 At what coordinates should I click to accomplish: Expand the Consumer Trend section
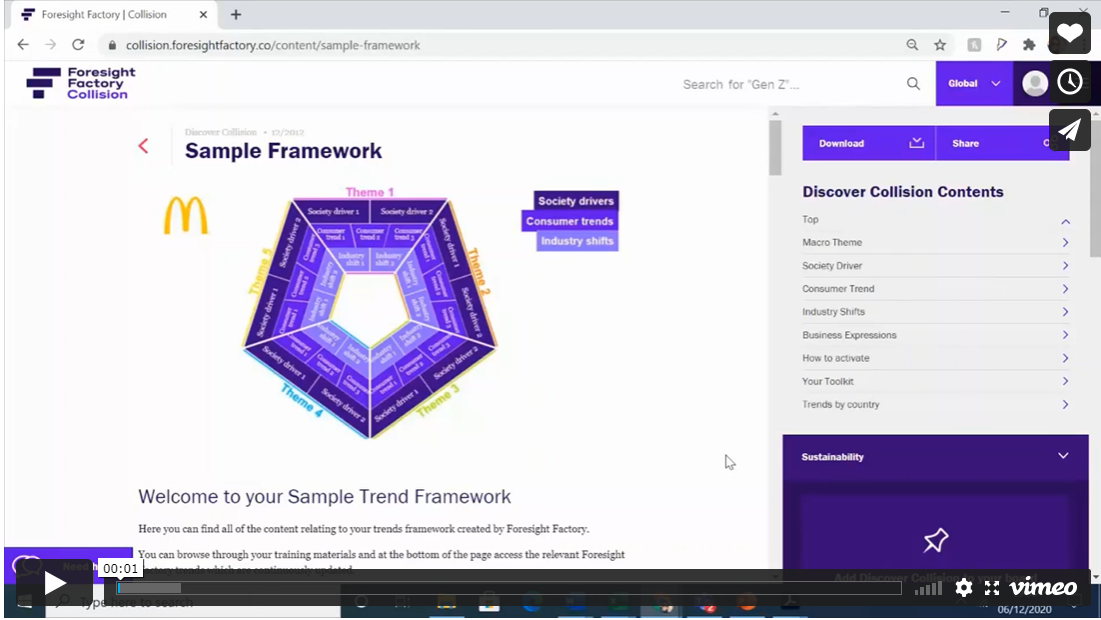pyautogui.click(x=936, y=288)
